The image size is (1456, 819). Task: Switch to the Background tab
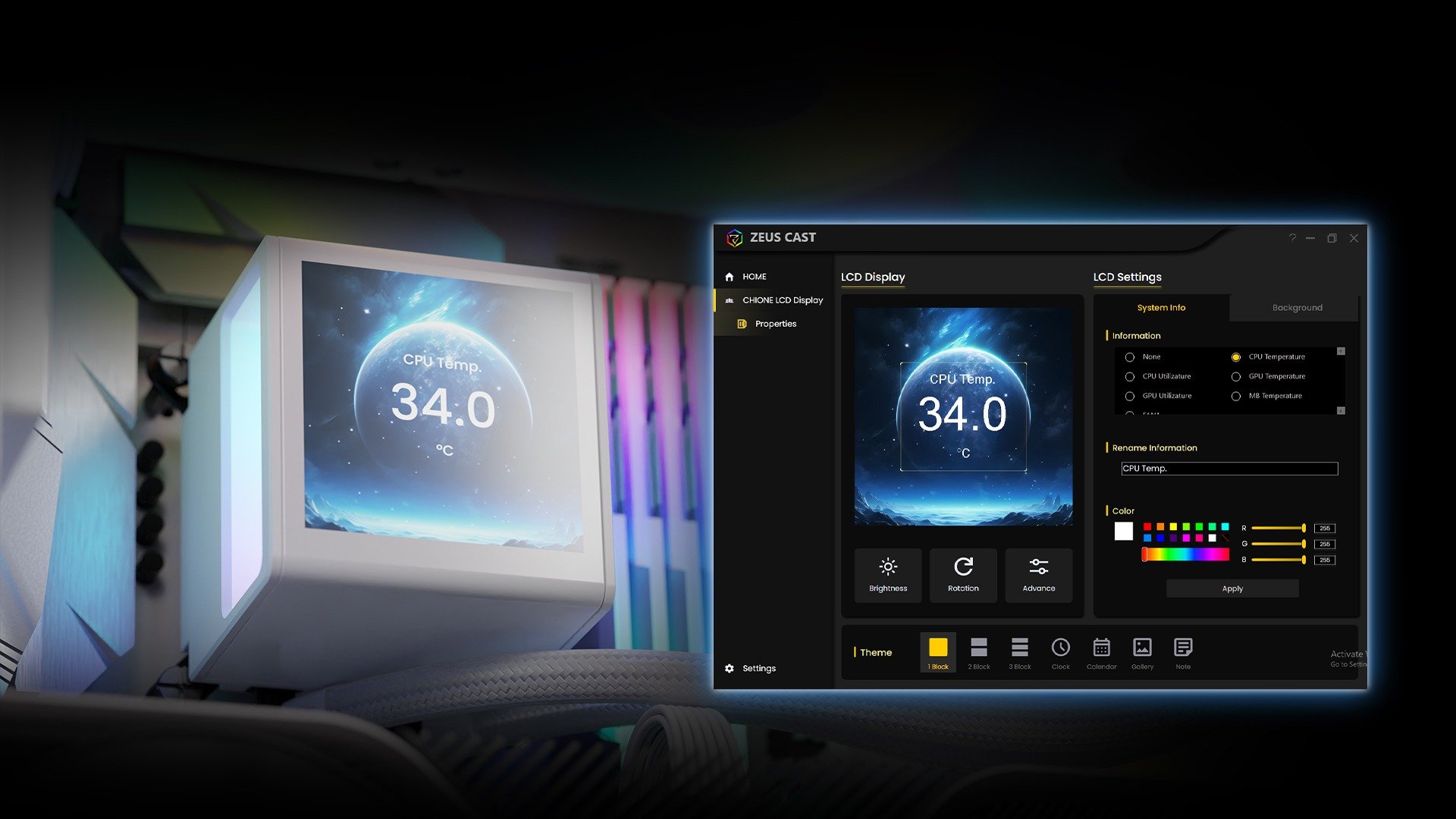(1297, 308)
